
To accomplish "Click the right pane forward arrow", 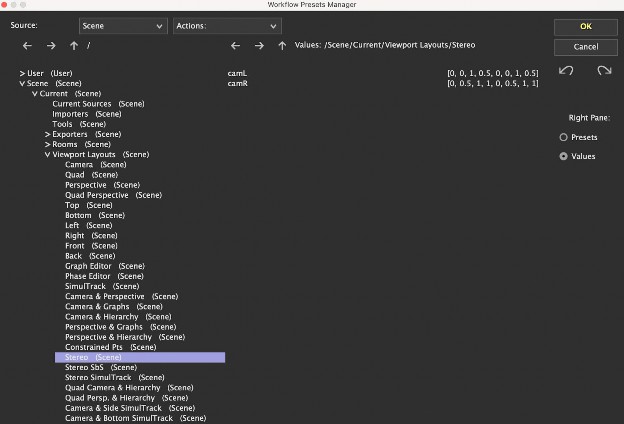I will pyautogui.click(x=258, y=46).
